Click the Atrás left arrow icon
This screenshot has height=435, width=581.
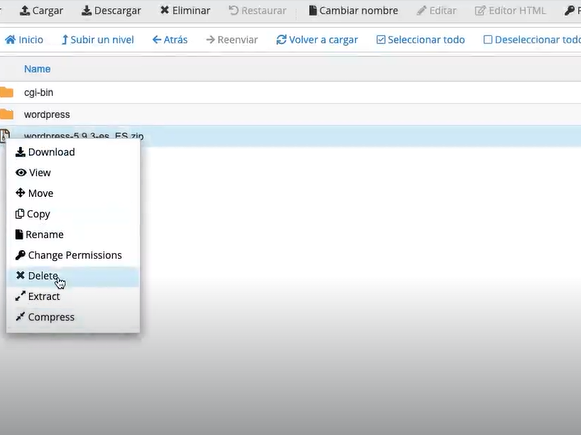(x=157, y=40)
